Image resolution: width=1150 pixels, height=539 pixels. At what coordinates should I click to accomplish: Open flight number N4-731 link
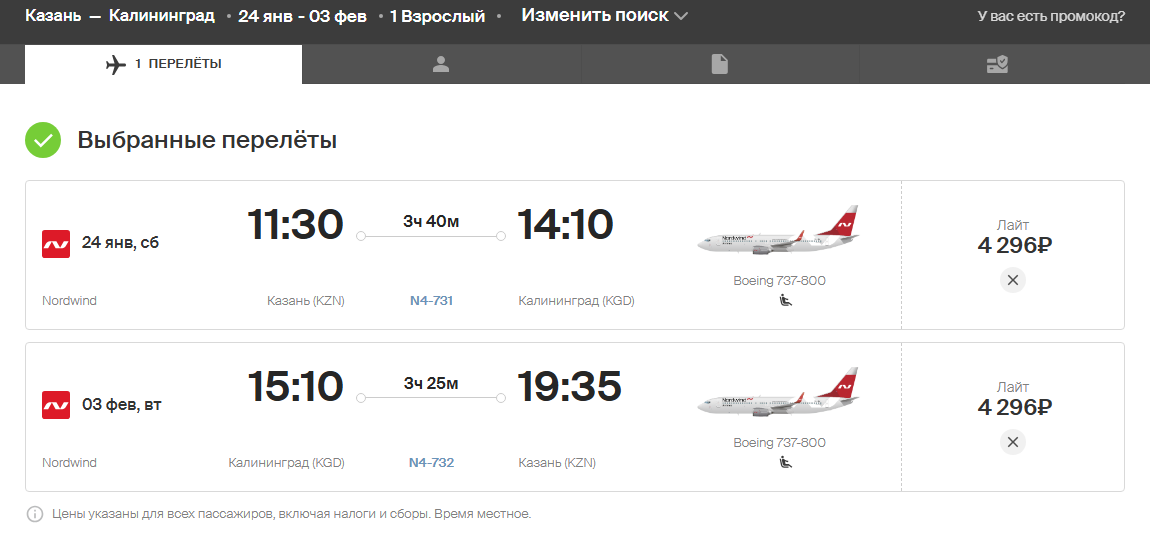431,301
